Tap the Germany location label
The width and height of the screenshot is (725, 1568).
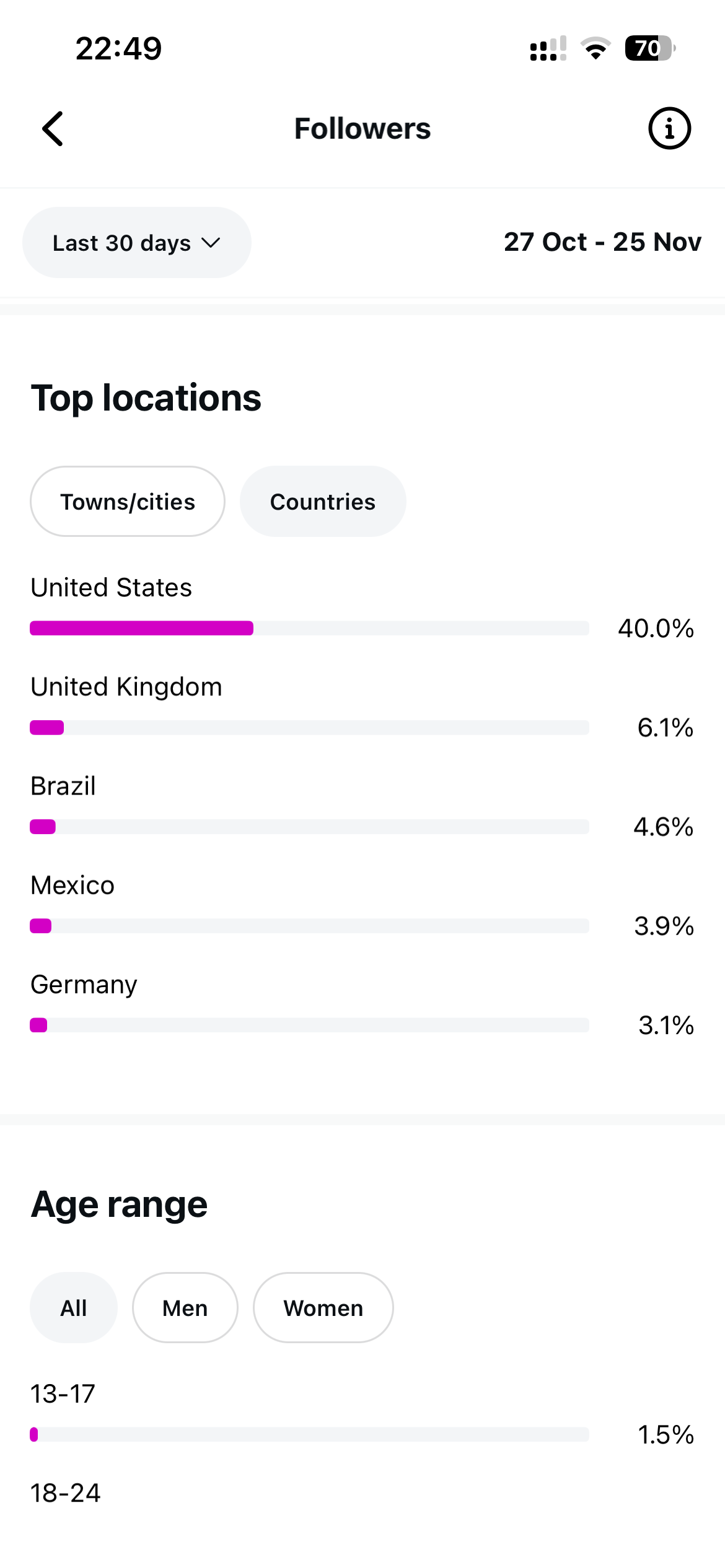click(84, 985)
